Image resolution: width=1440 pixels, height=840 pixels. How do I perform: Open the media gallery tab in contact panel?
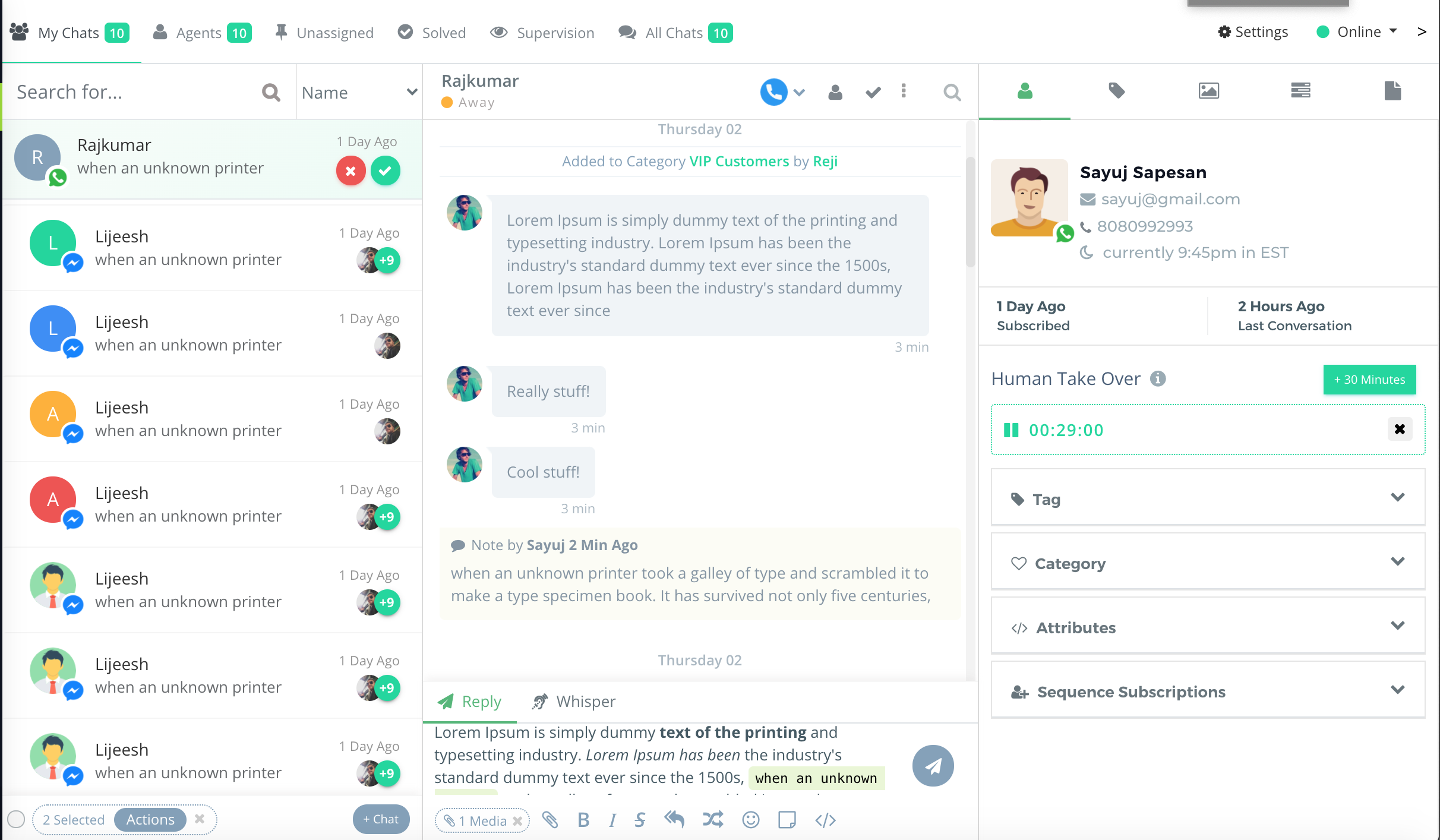coord(1208,91)
